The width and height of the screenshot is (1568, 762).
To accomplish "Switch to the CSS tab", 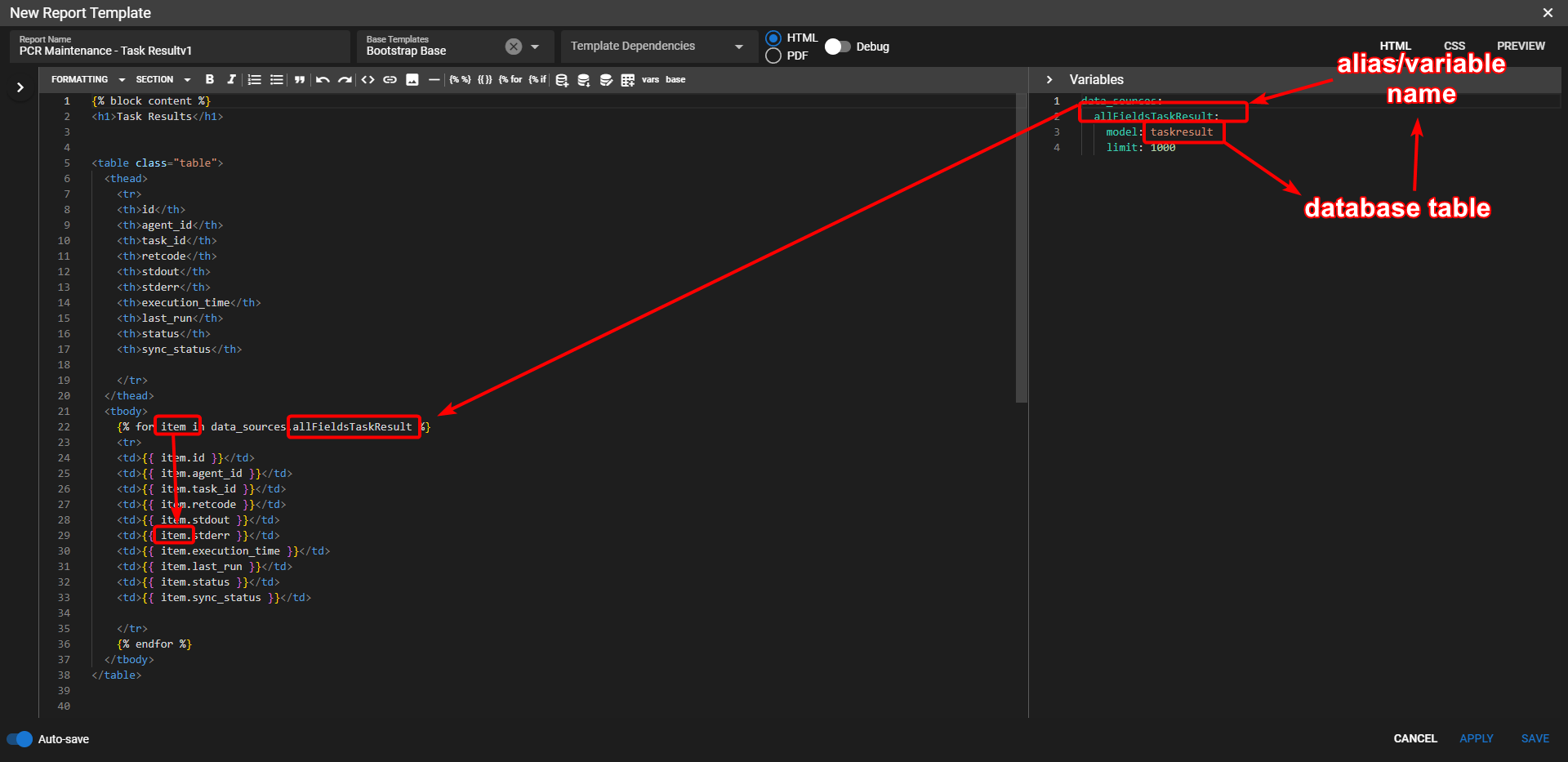I will pos(1454,46).
